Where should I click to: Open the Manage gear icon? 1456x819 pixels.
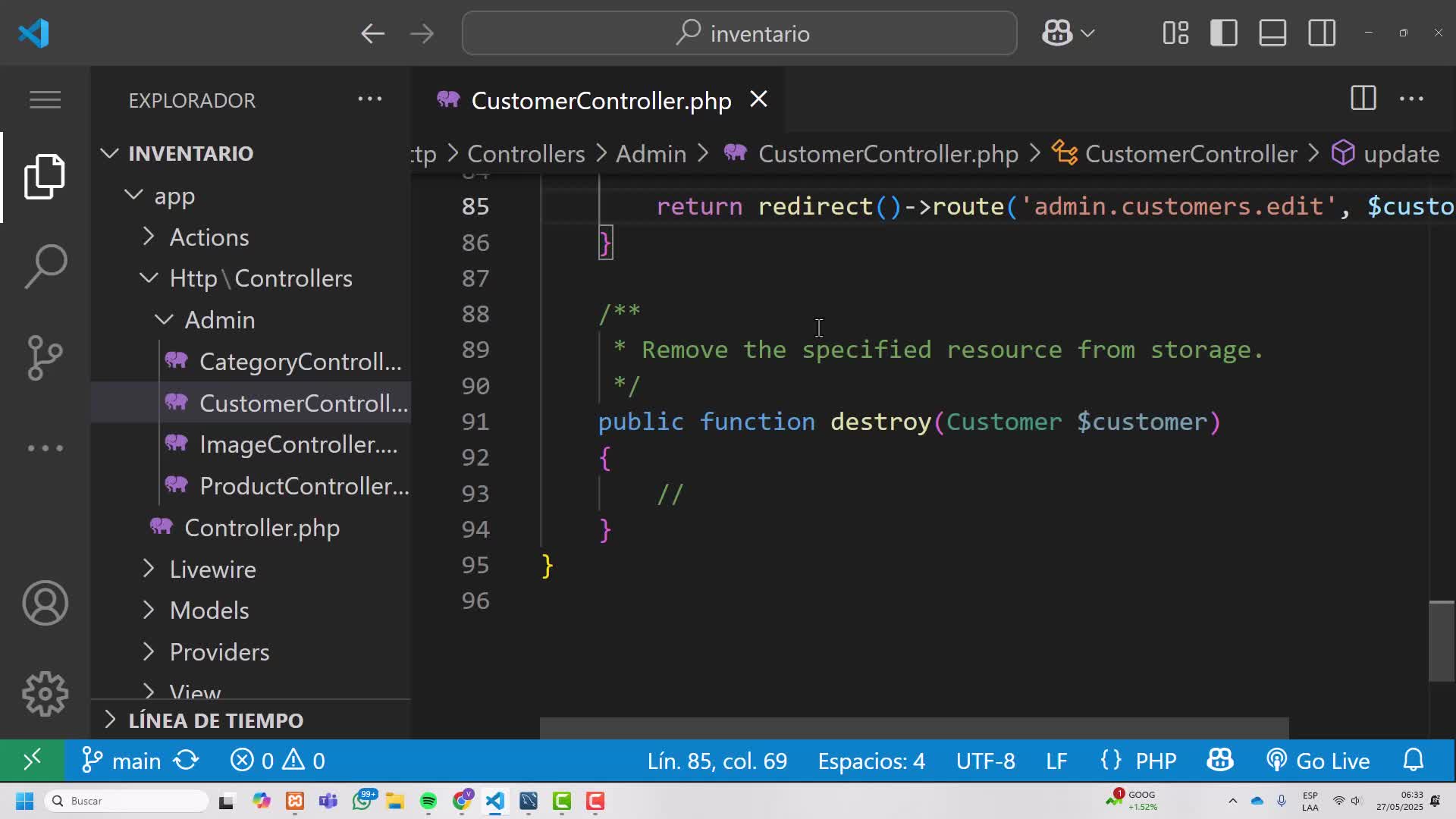pos(45,694)
